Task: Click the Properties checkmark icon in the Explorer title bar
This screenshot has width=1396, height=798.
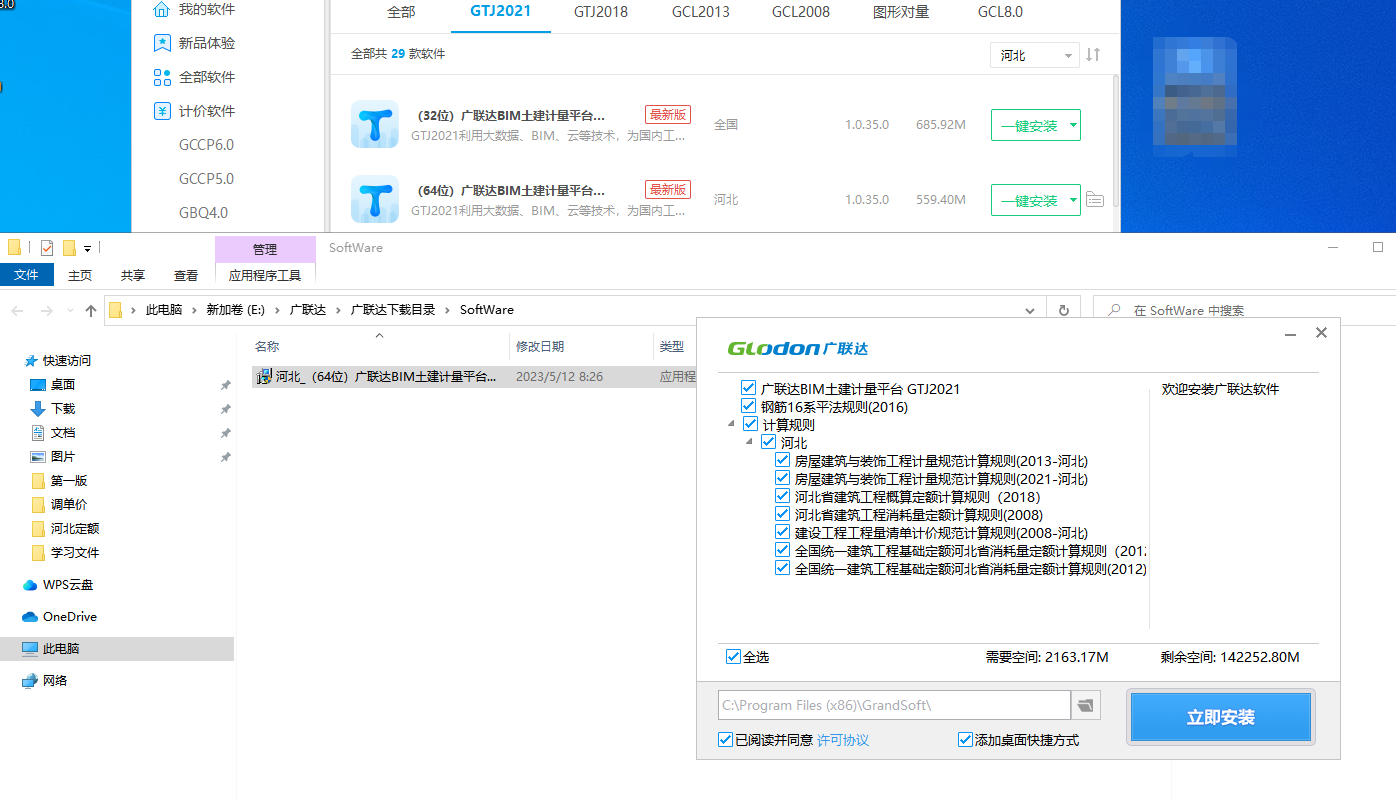Action: (x=47, y=248)
